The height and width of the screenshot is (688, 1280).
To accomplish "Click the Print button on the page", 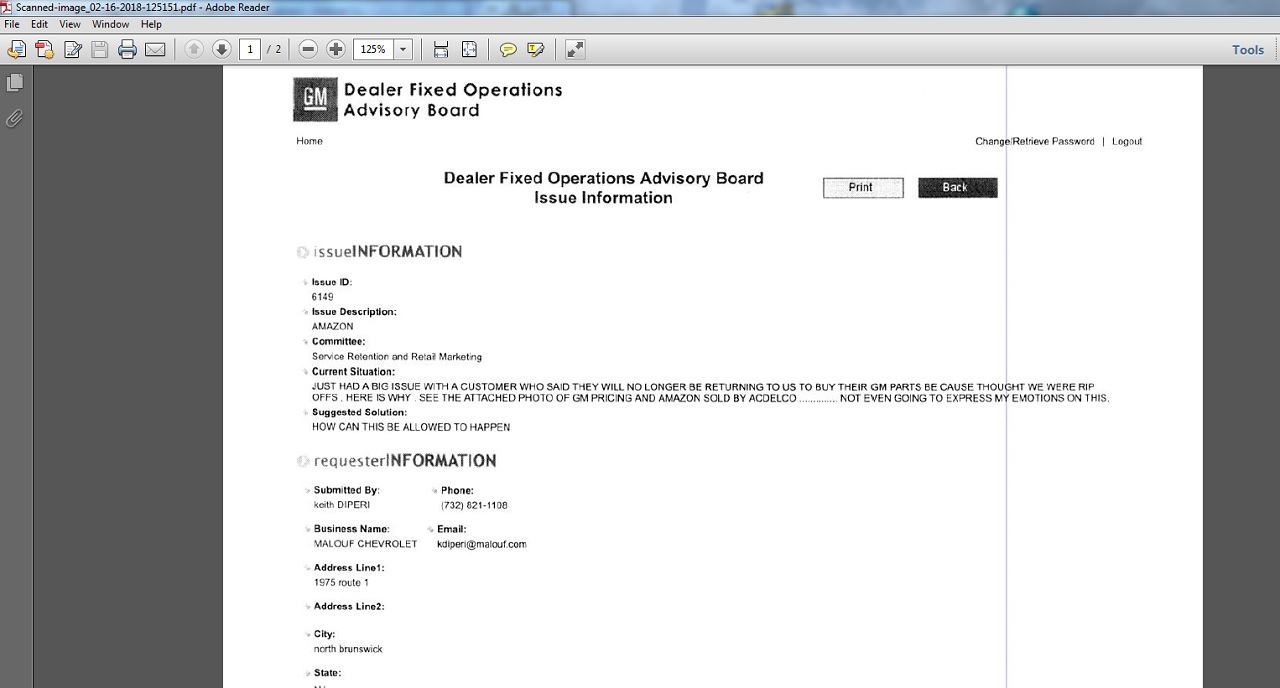I will 863,188.
